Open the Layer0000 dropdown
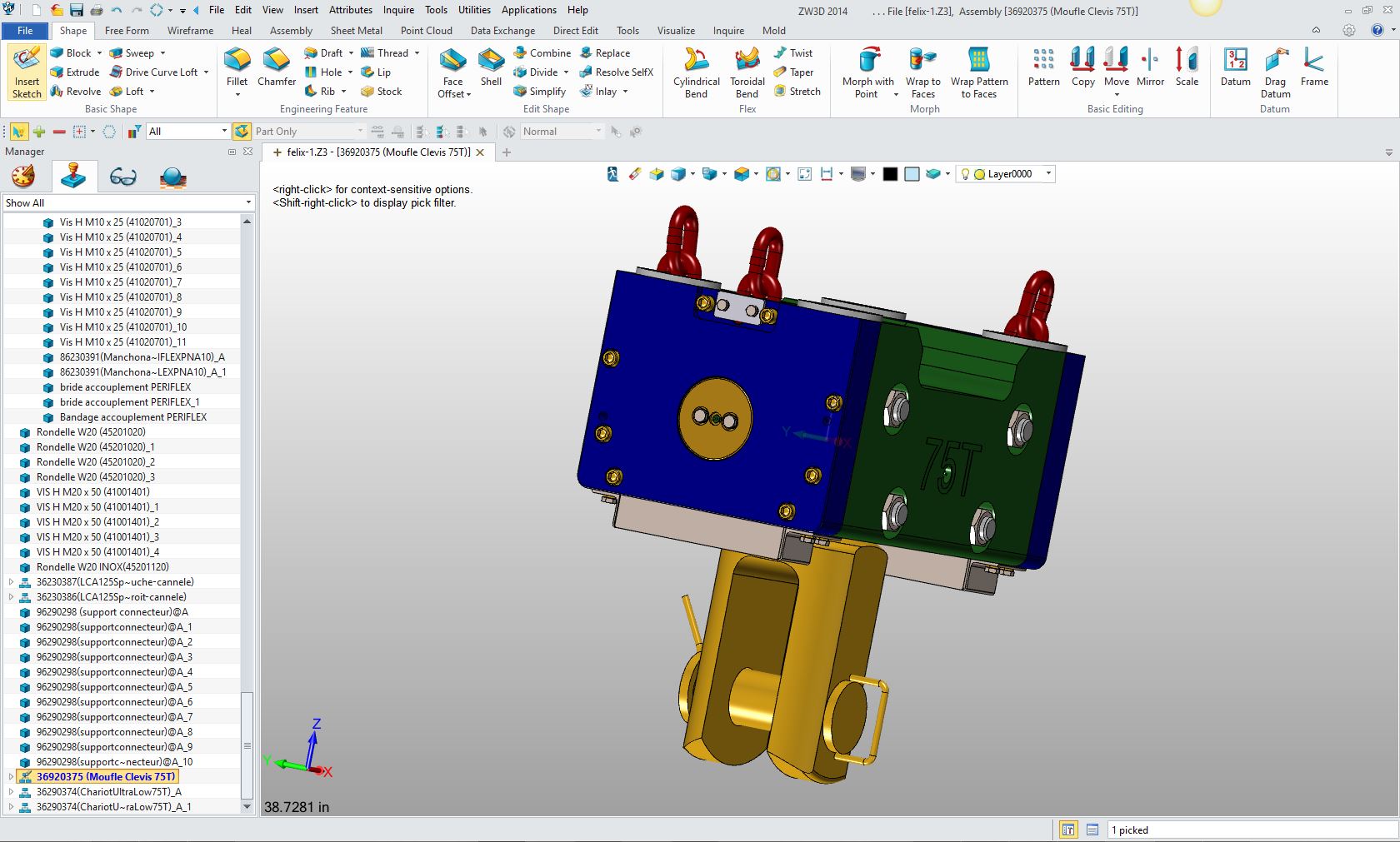This screenshot has height=842, width=1400. pyautogui.click(x=1048, y=174)
